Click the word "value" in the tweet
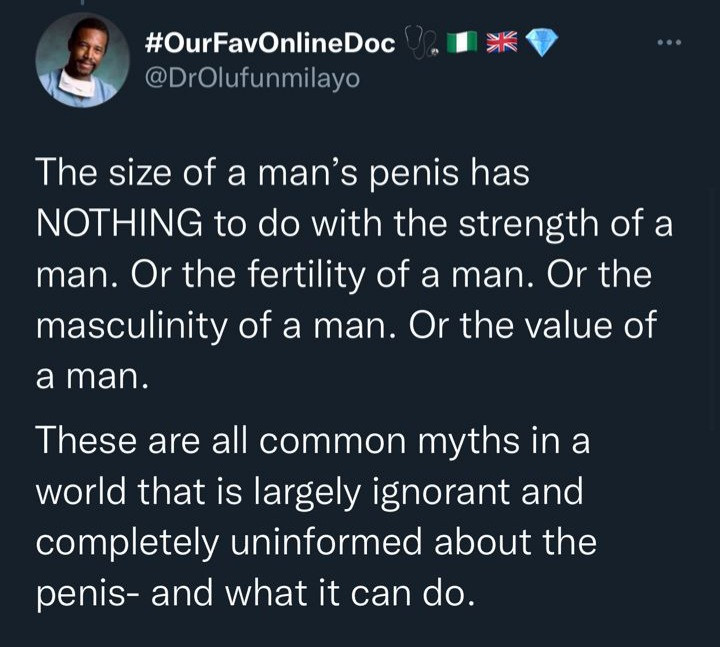720x647 pixels. point(568,325)
